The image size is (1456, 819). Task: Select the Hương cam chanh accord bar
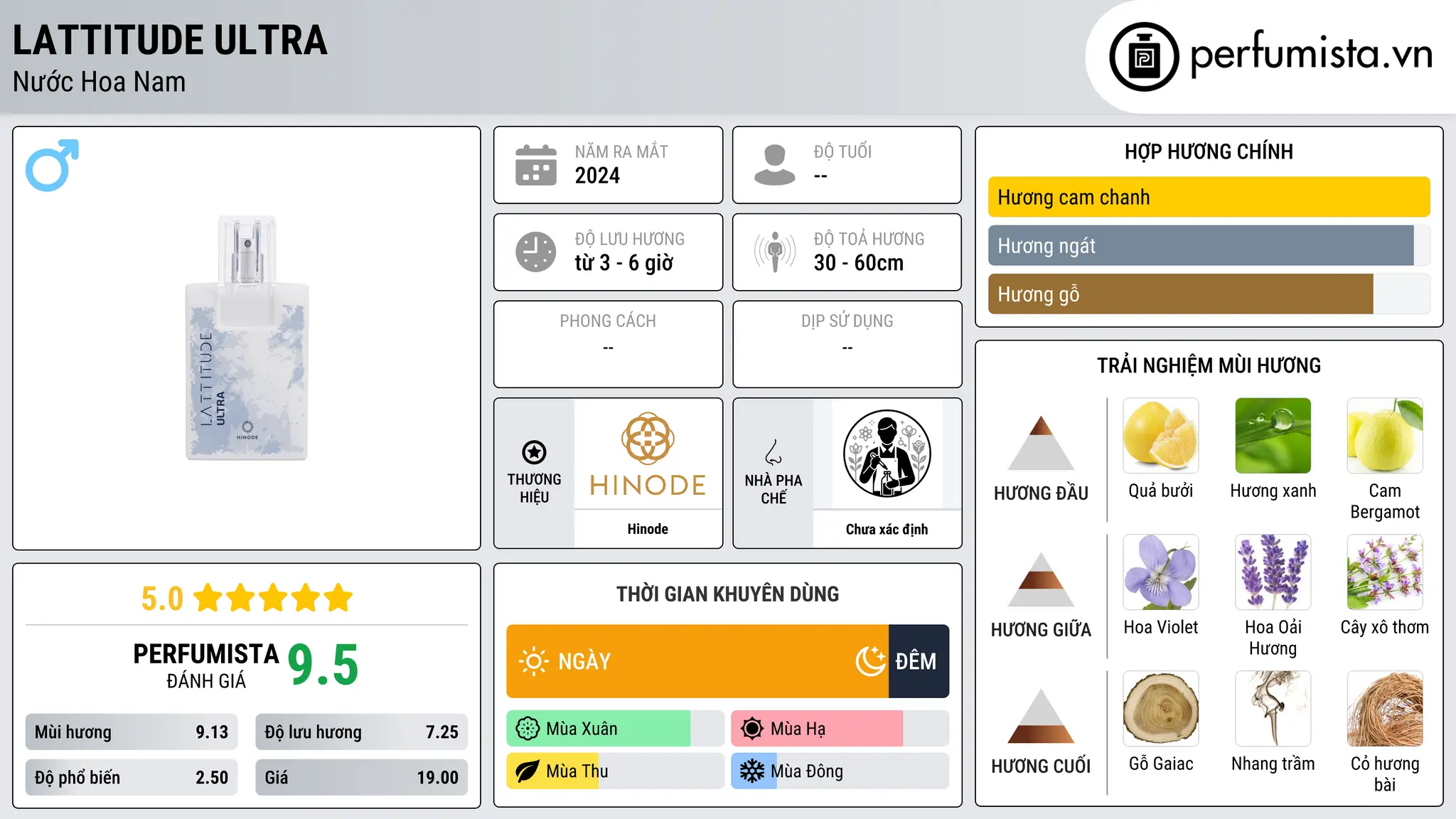point(1209,197)
